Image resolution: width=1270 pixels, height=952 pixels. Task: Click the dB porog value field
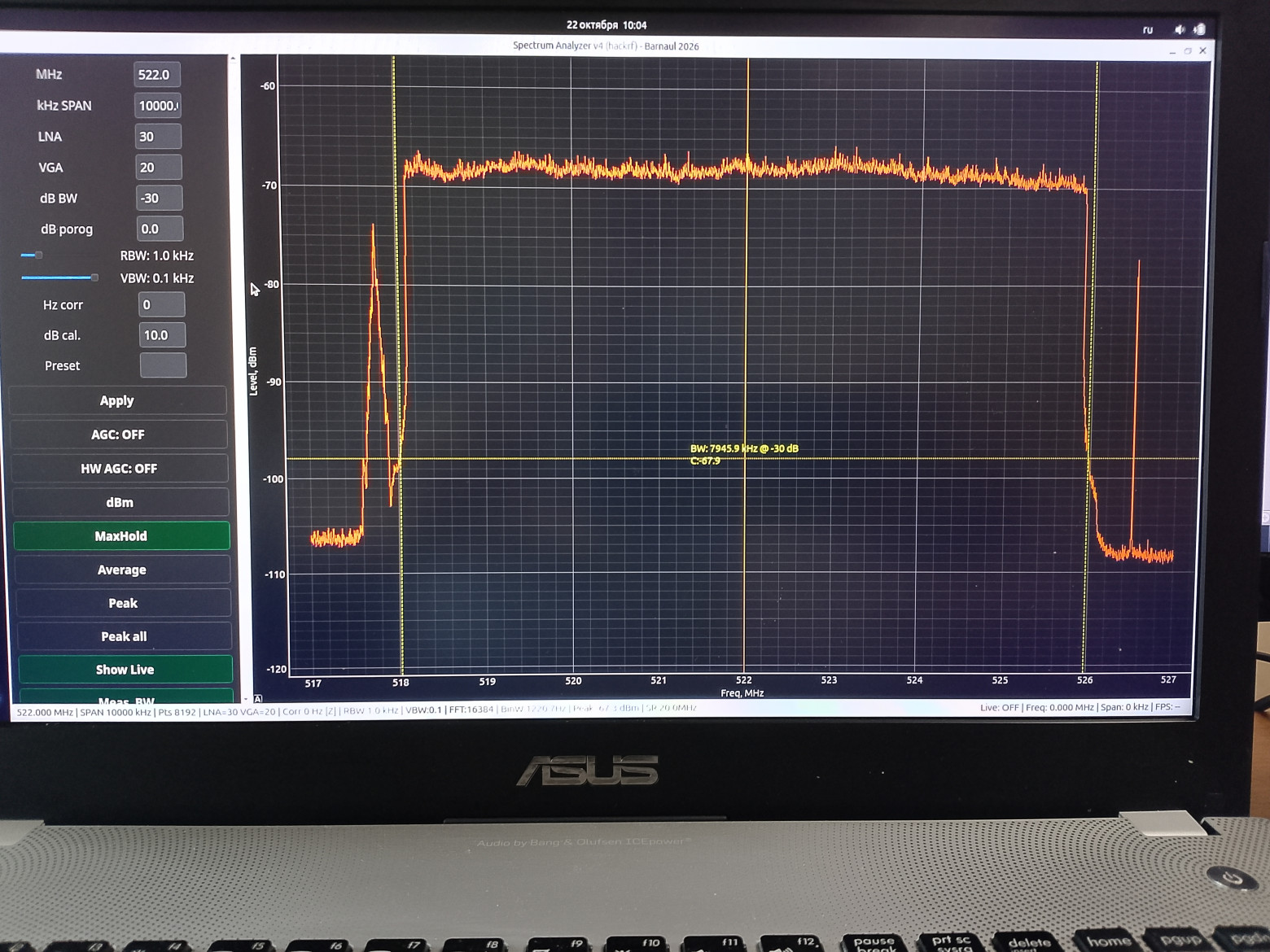click(x=160, y=229)
